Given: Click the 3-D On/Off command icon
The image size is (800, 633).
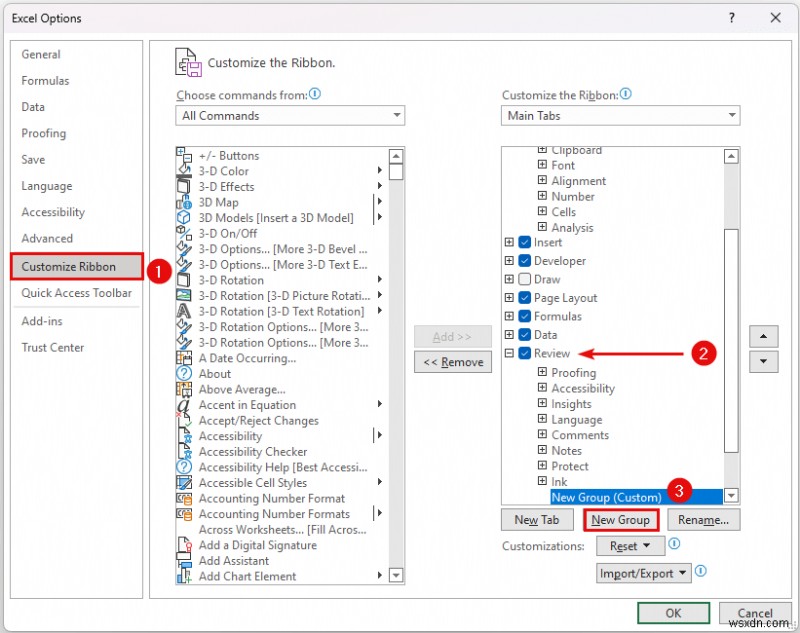Looking at the screenshot, I should [x=184, y=233].
